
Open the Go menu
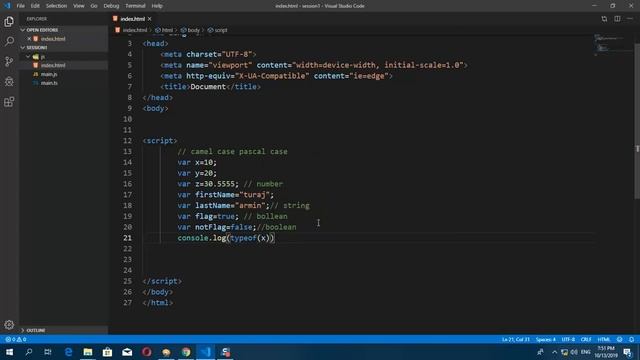coord(94,6)
